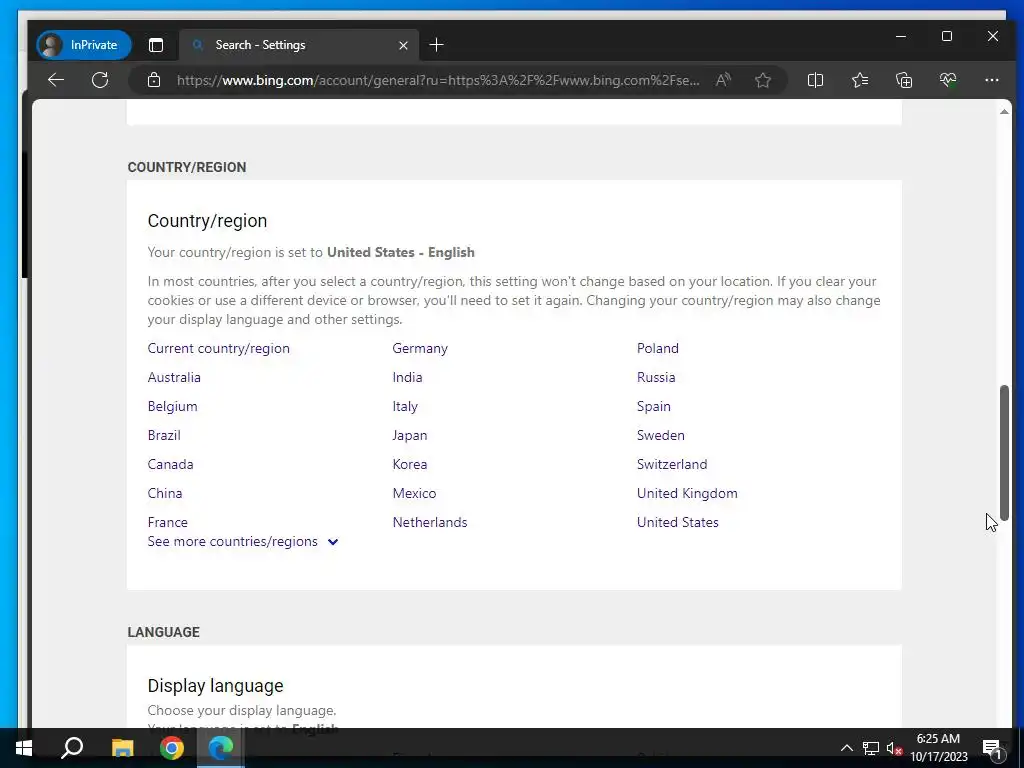
Task: Open split screen icon
Action: [815, 80]
